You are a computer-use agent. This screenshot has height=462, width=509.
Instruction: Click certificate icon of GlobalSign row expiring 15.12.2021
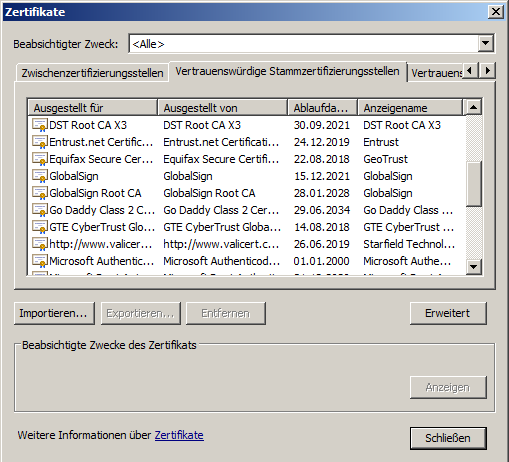(39, 176)
